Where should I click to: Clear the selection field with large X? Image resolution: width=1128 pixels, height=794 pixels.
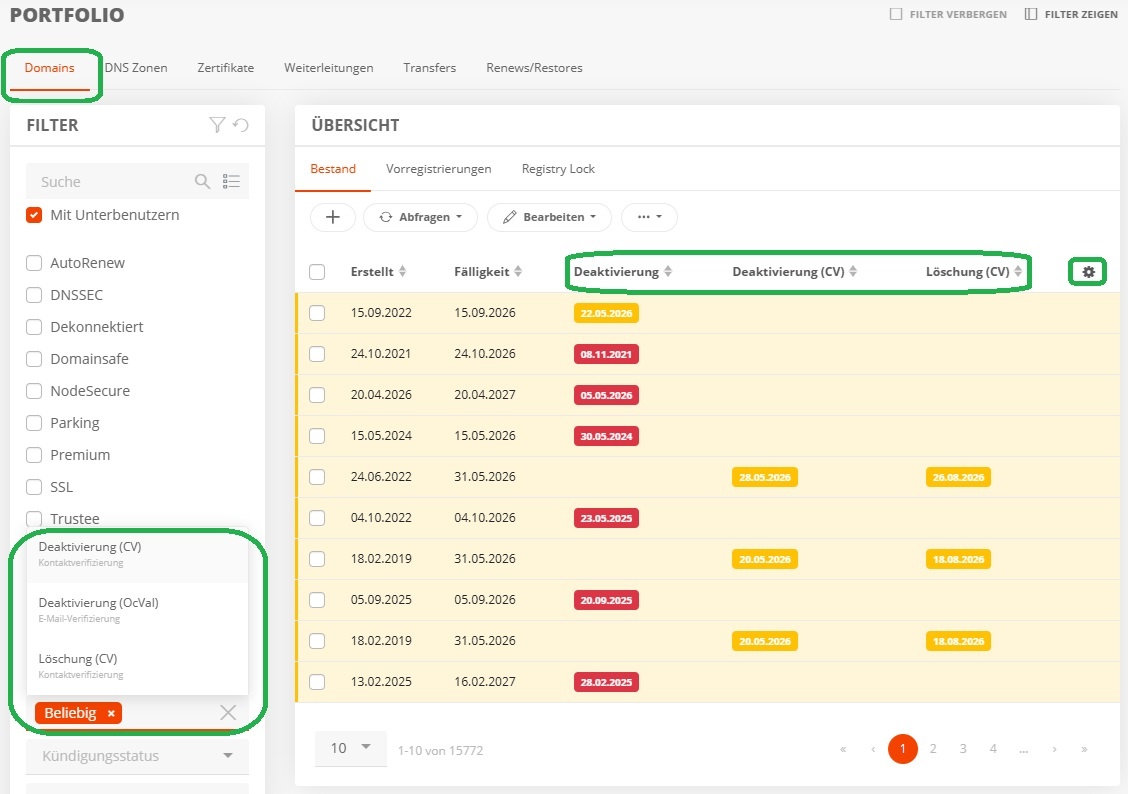point(228,713)
